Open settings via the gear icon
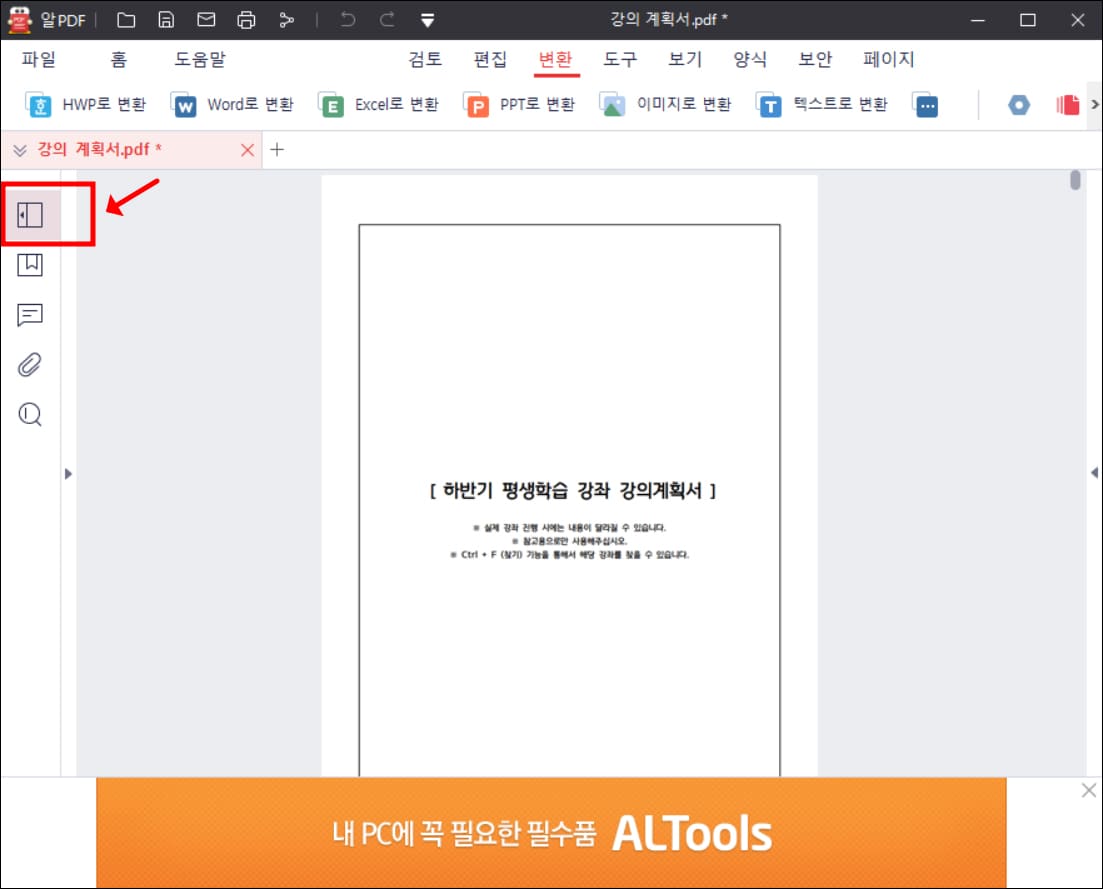1103x889 pixels. [1018, 104]
